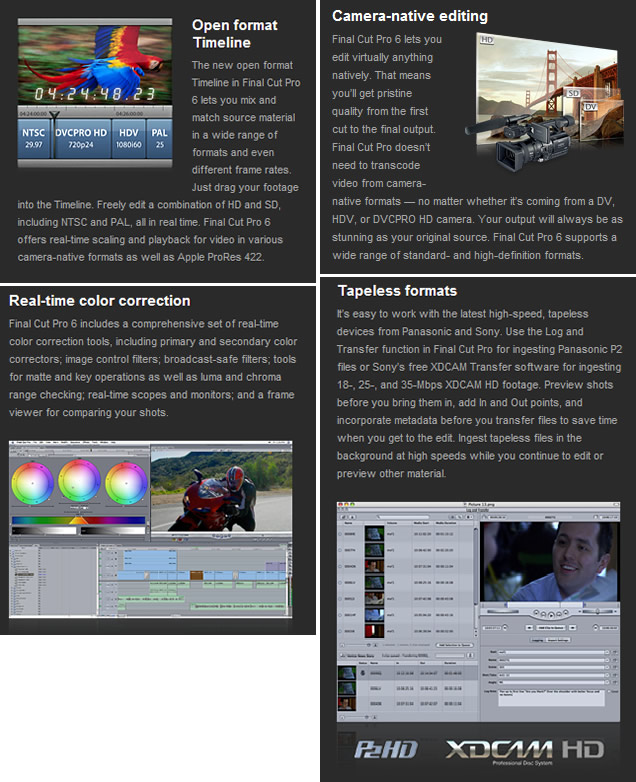Click the jog control left of transport buttons
Screen dimensions: 636x782
point(503,611)
